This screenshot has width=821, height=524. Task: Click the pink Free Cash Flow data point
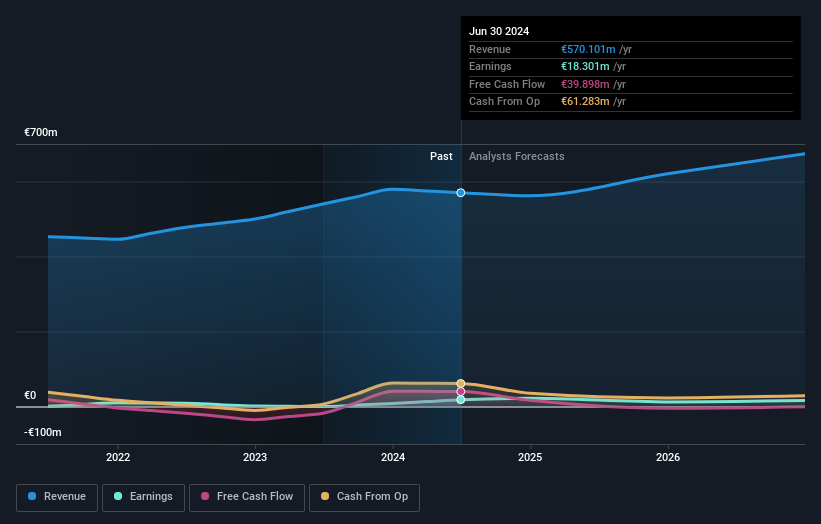[x=461, y=392]
